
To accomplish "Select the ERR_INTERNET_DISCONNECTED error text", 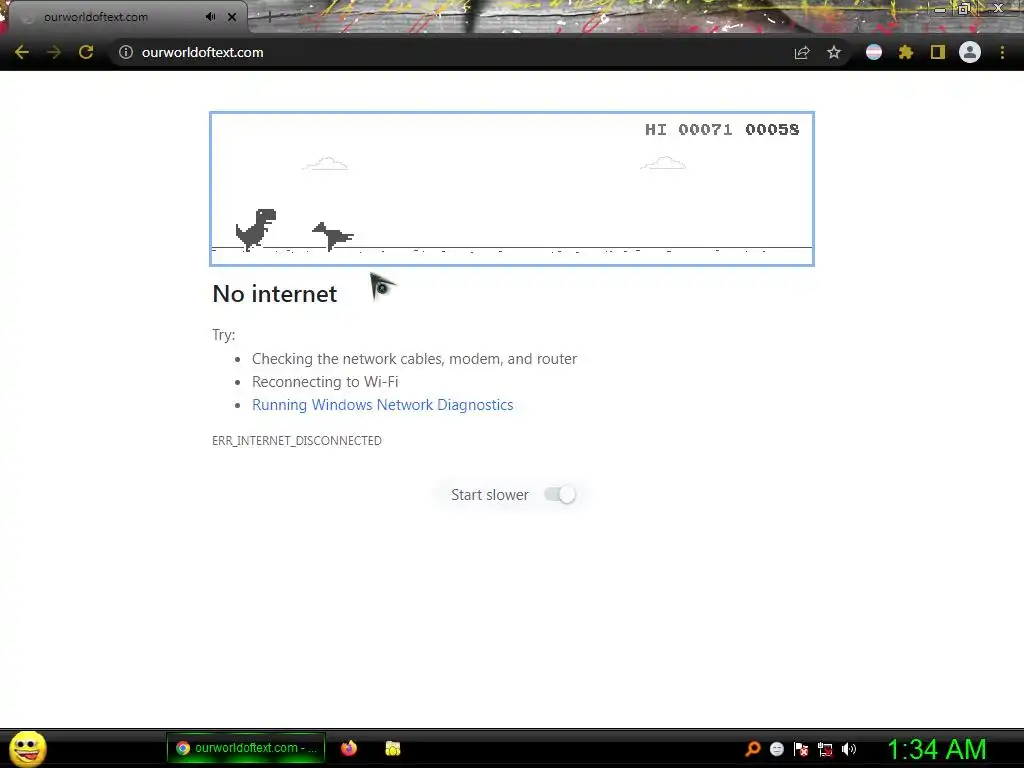I will click(296, 441).
